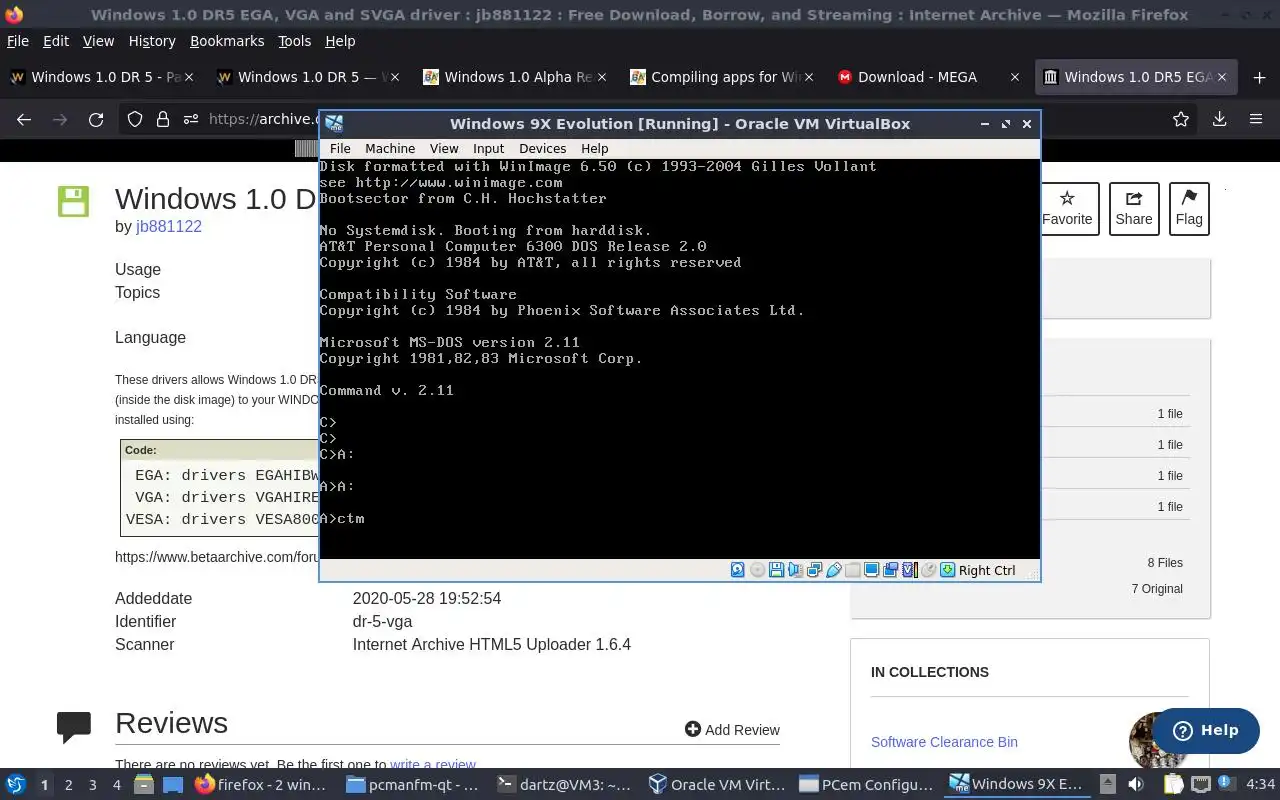Click the clock showing 4:34
Viewport: 1280px width, 800px height.
(1260, 785)
